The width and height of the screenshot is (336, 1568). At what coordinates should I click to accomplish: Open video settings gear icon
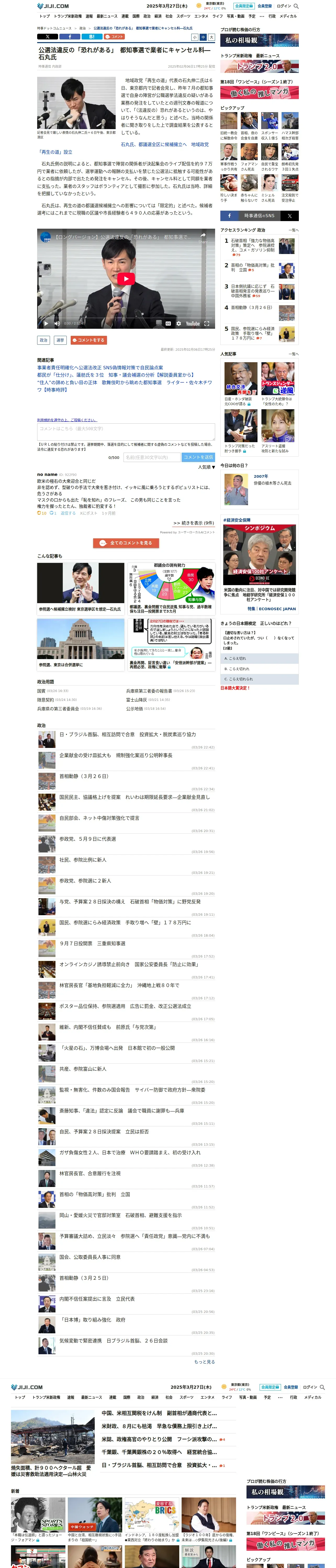click(179, 323)
